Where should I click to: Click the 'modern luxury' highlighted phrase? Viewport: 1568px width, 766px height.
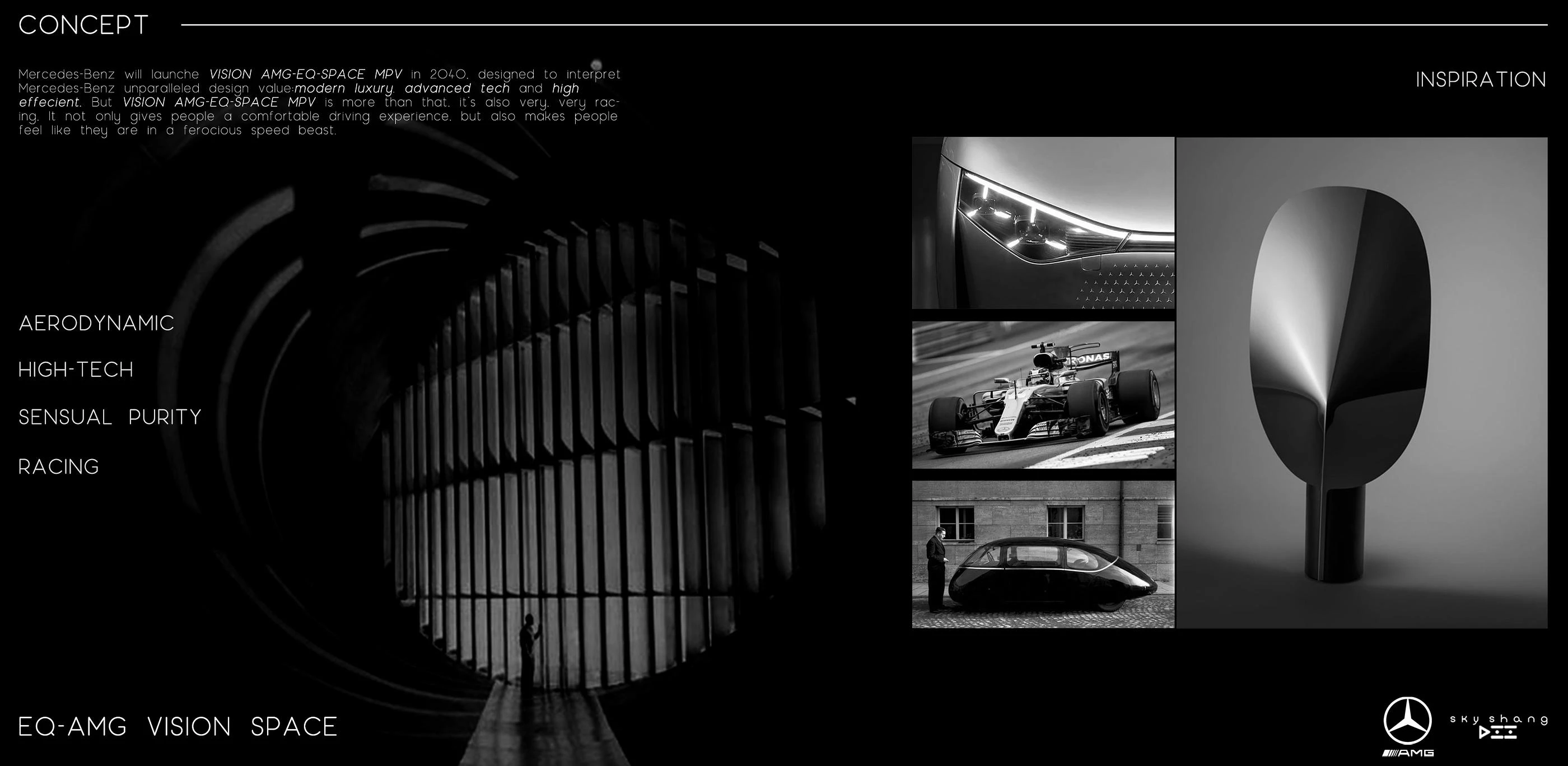coord(344,88)
